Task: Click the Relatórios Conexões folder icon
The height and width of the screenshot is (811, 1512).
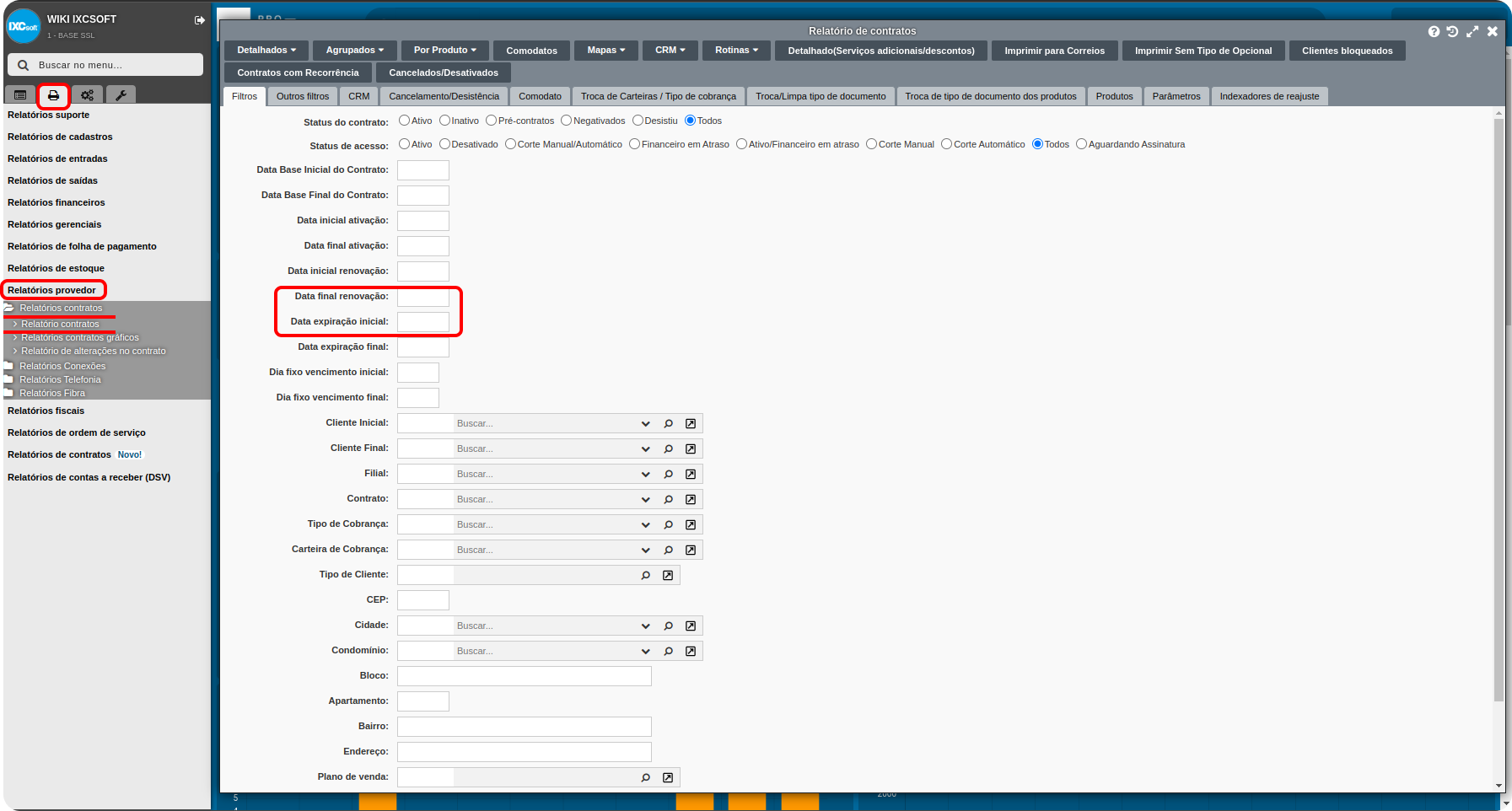Action: [9, 366]
